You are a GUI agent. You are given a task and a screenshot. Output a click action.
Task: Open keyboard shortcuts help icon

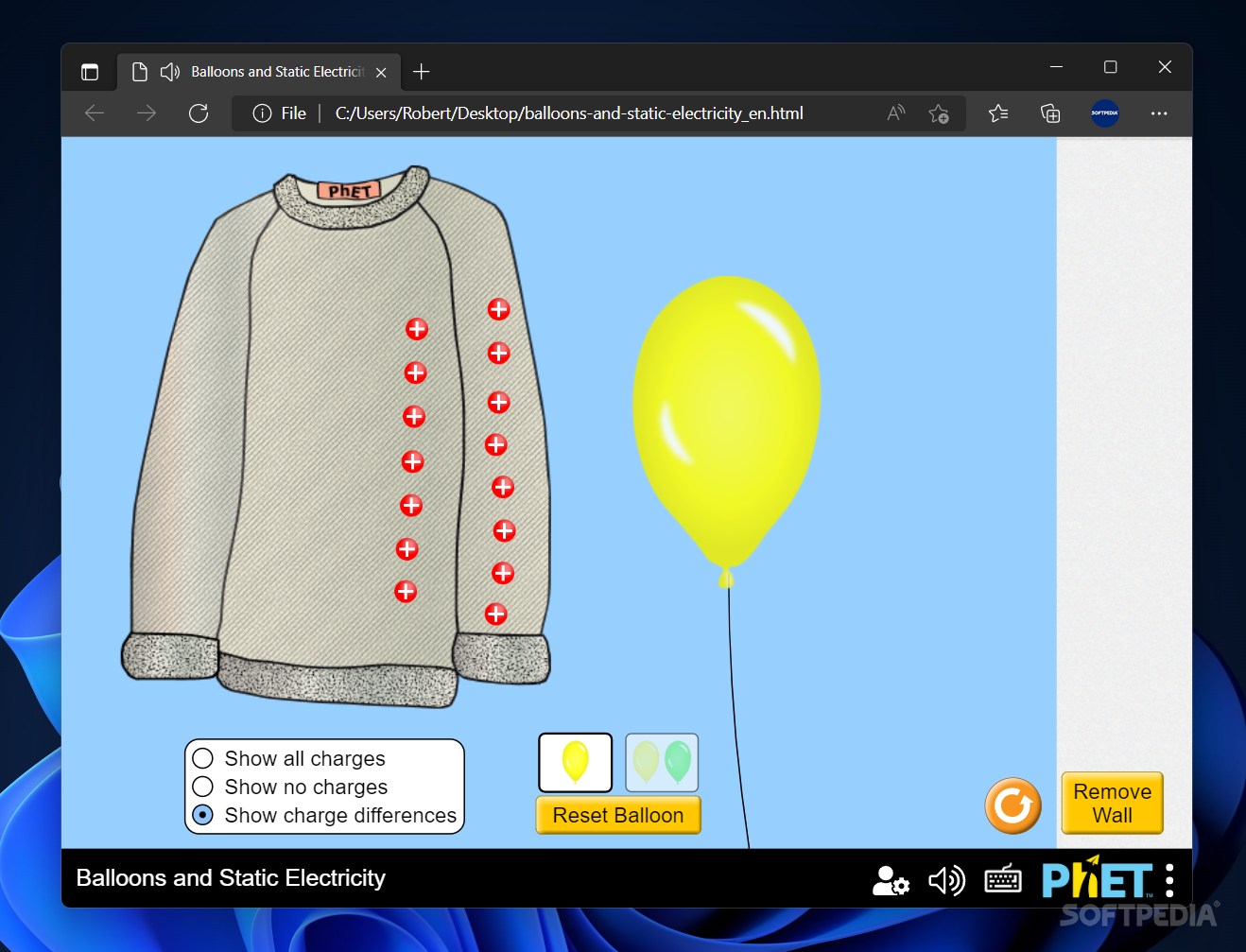[x=1003, y=880]
